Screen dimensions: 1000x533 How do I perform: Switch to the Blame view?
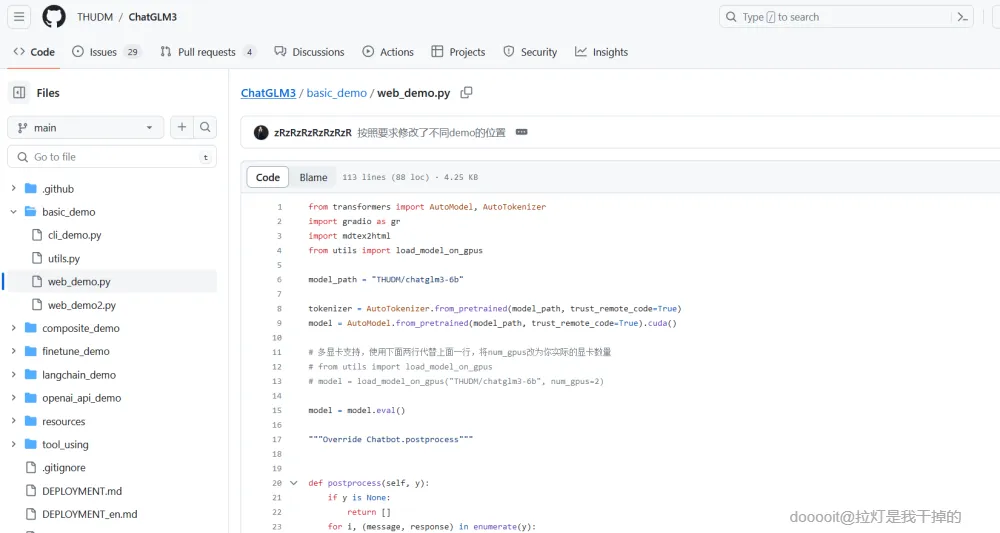coord(313,177)
